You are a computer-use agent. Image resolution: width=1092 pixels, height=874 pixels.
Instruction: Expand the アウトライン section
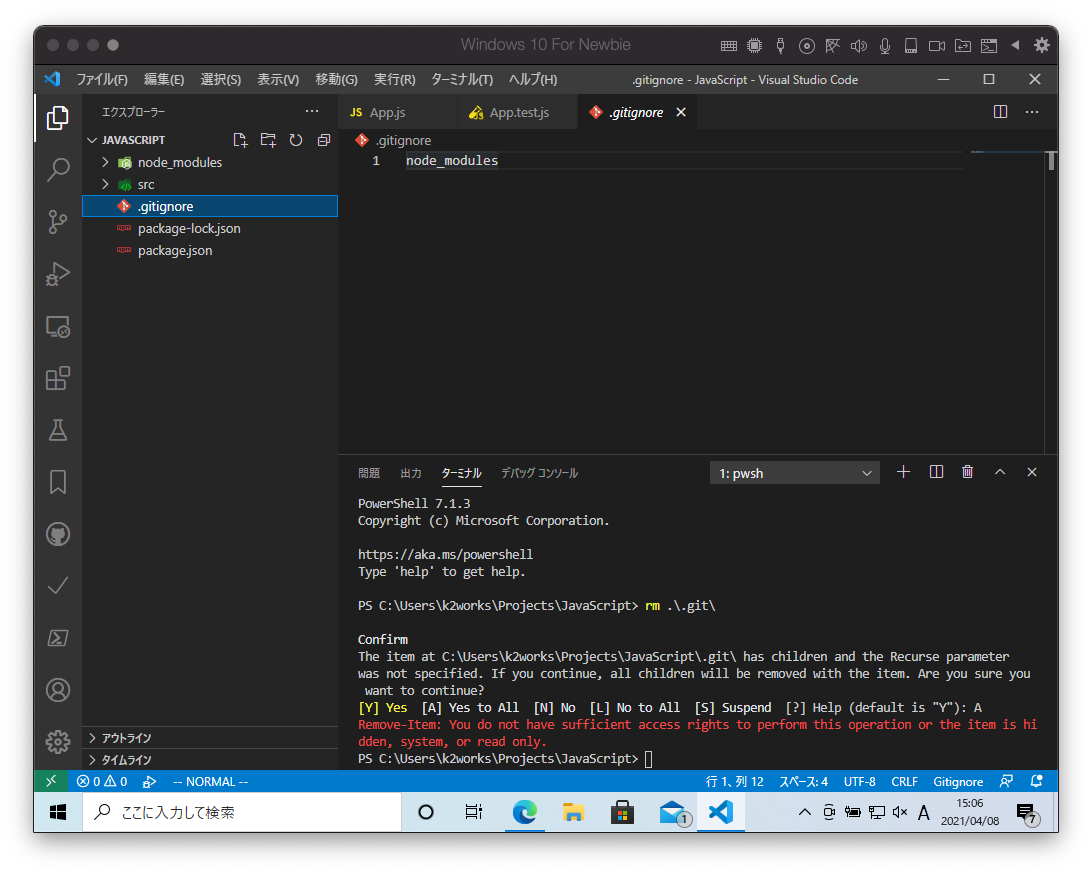tap(126, 738)
